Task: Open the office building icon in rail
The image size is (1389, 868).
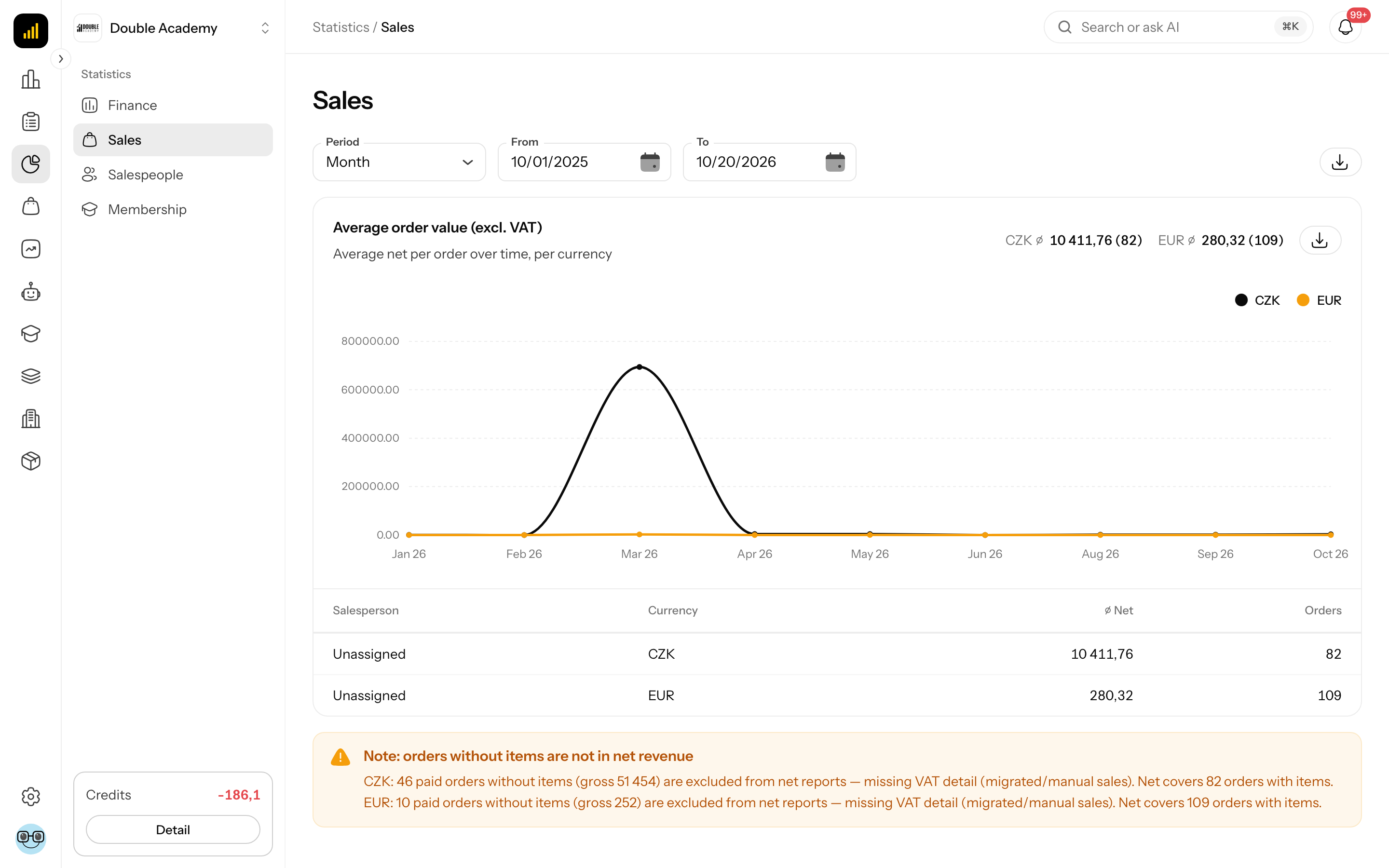Action: pos(30,419)
